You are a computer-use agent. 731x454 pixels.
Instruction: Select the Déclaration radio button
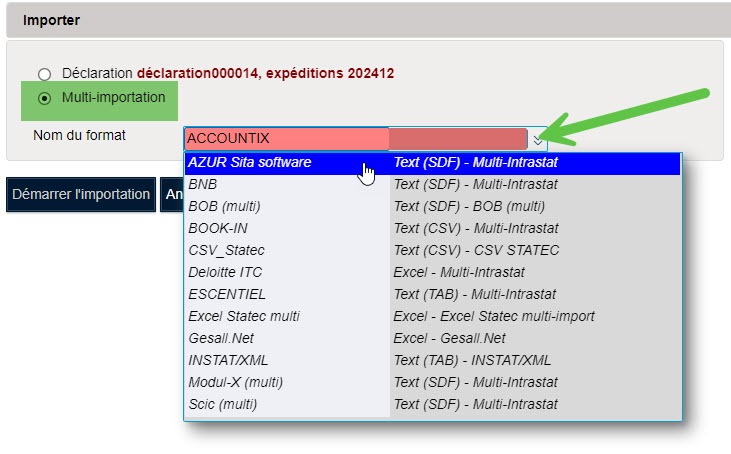(45, 74)
